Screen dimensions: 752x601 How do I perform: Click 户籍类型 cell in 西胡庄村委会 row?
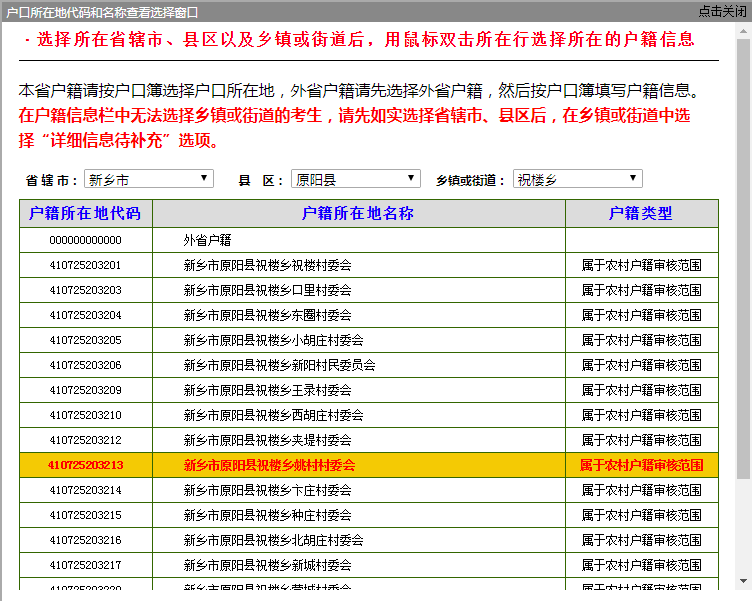pyautogui.click(x=642, y=415)
